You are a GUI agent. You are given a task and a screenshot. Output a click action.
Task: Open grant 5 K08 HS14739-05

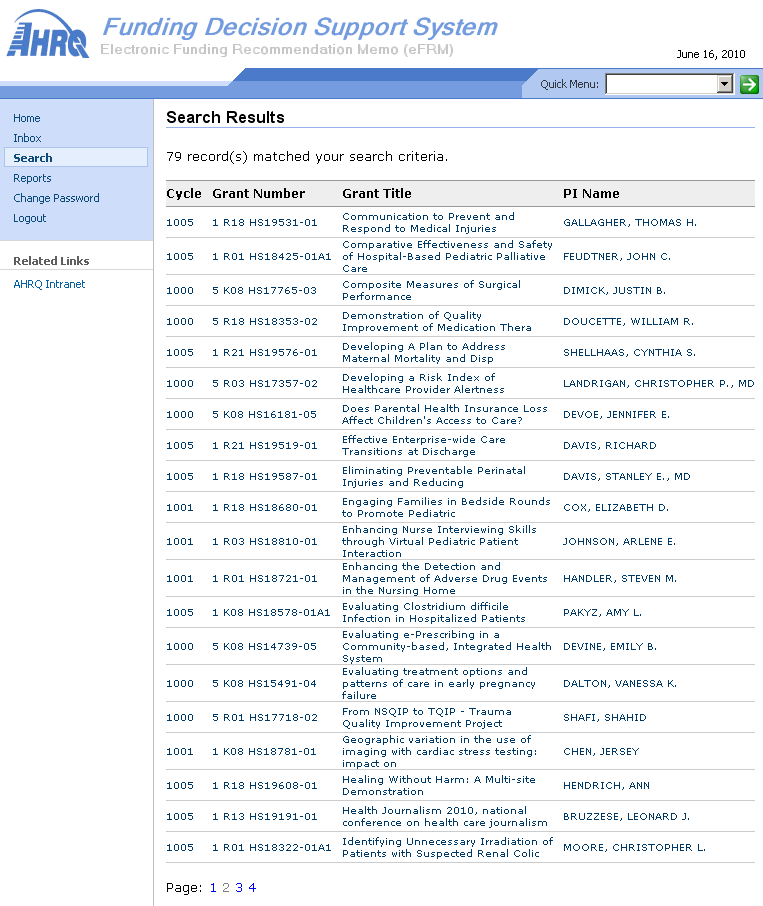(x=265, y=647)
